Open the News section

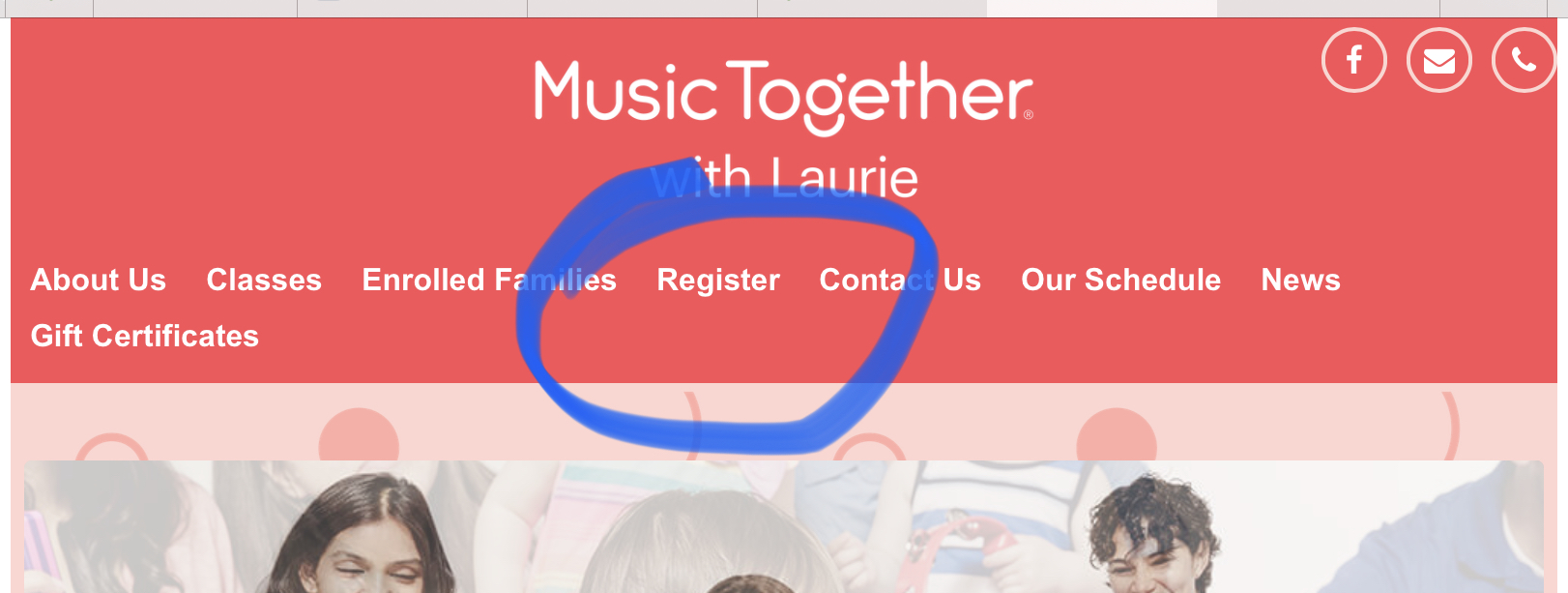coord(1300,280)
